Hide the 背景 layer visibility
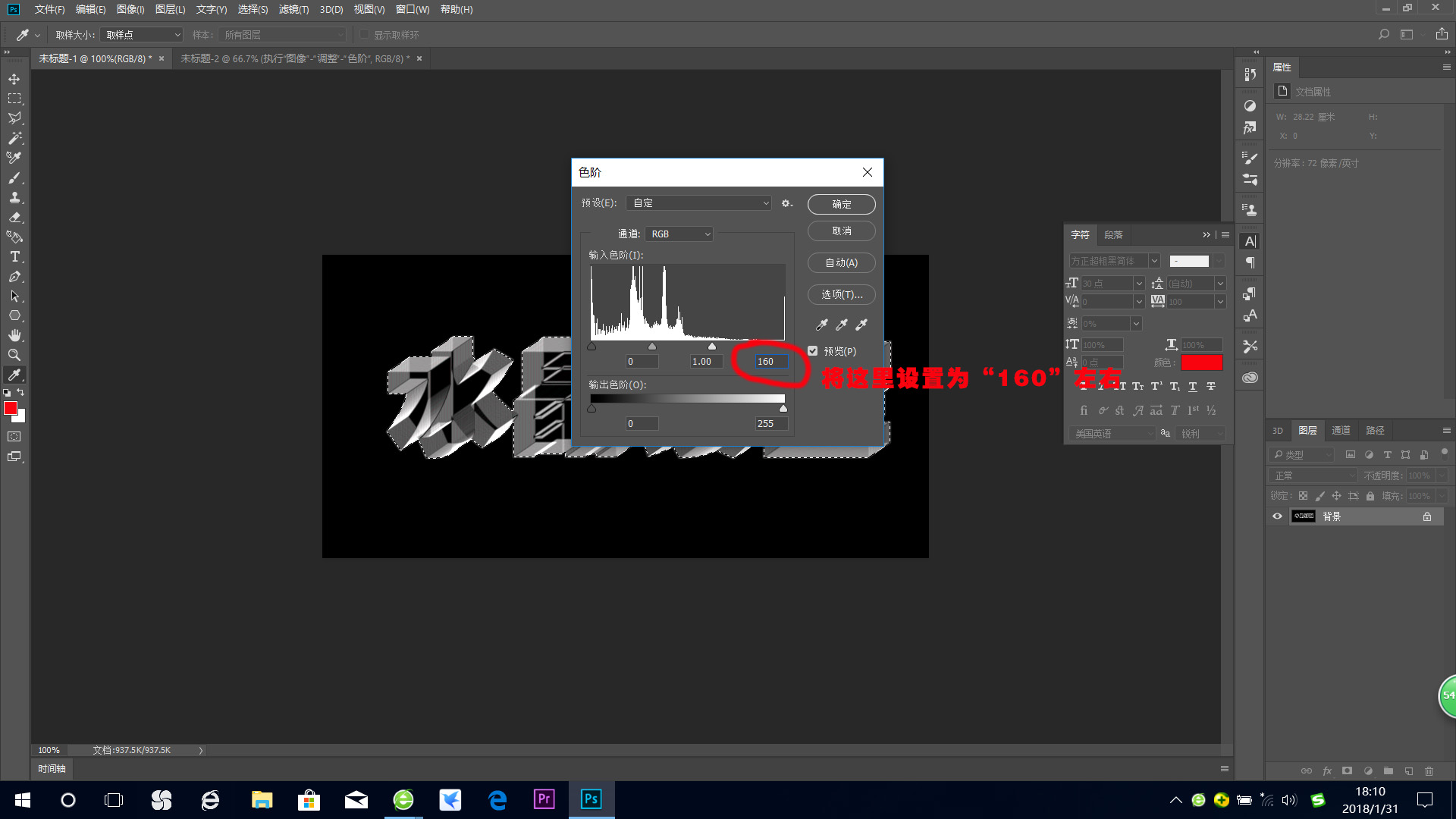This screenshot has height=819, width=1456. point(1277,516)
